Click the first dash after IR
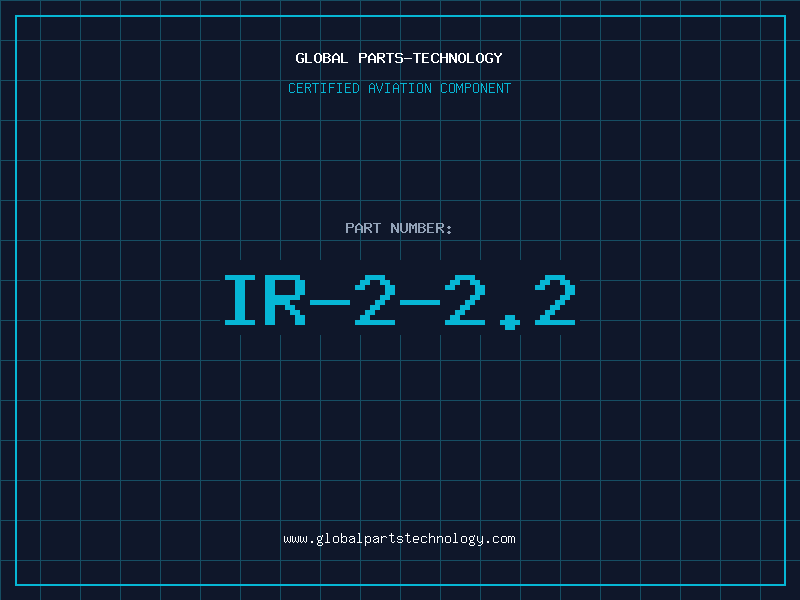 (330, 303)
